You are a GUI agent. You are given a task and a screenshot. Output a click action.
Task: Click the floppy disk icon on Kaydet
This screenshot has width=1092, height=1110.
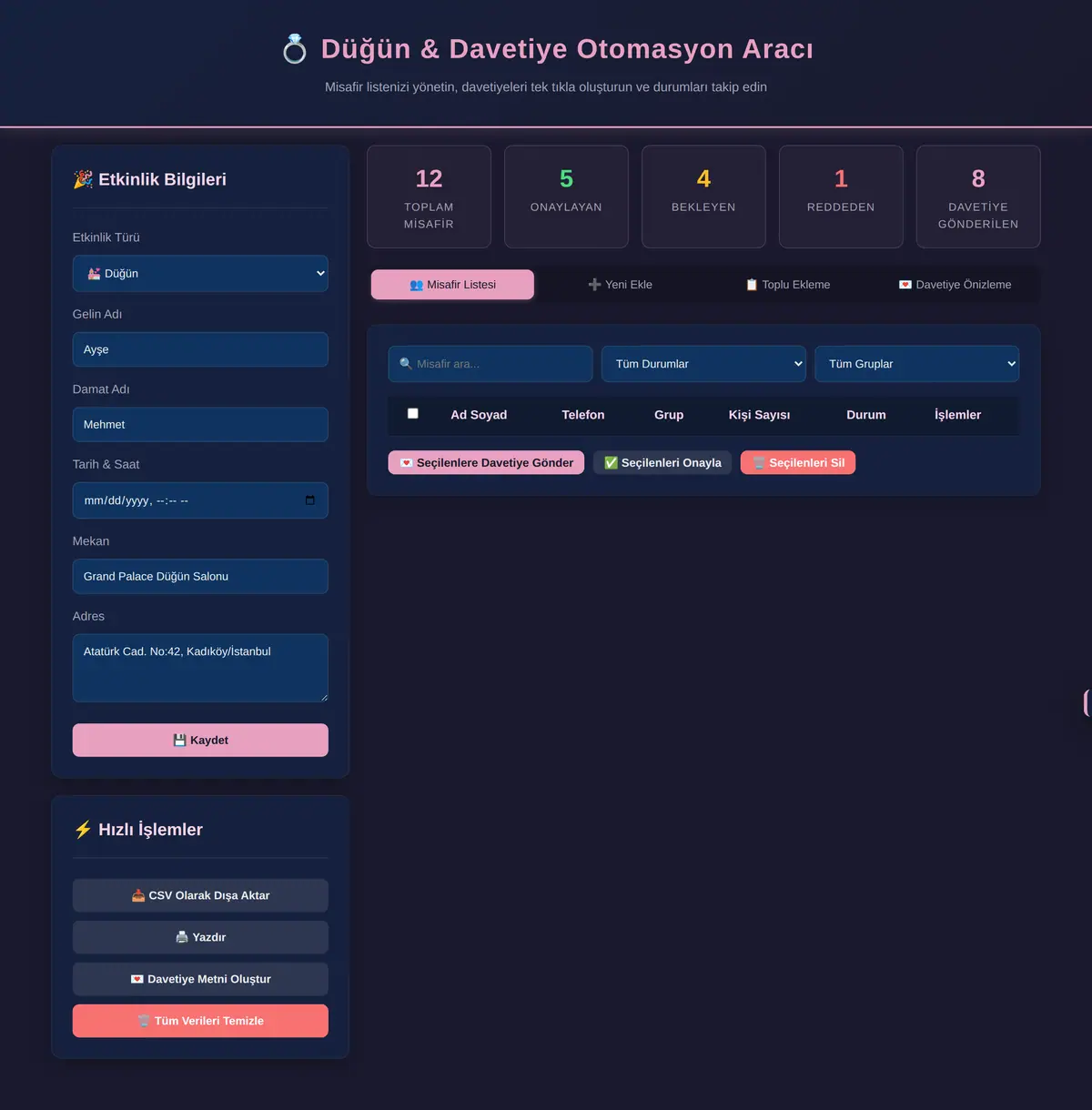(179, 741)
